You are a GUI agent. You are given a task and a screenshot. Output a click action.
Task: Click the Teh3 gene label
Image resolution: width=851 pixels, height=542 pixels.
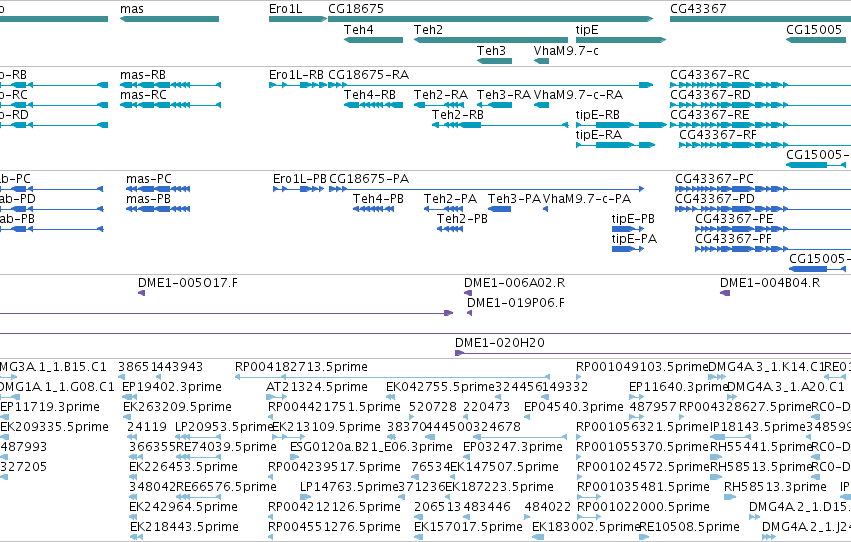point(491,51)
